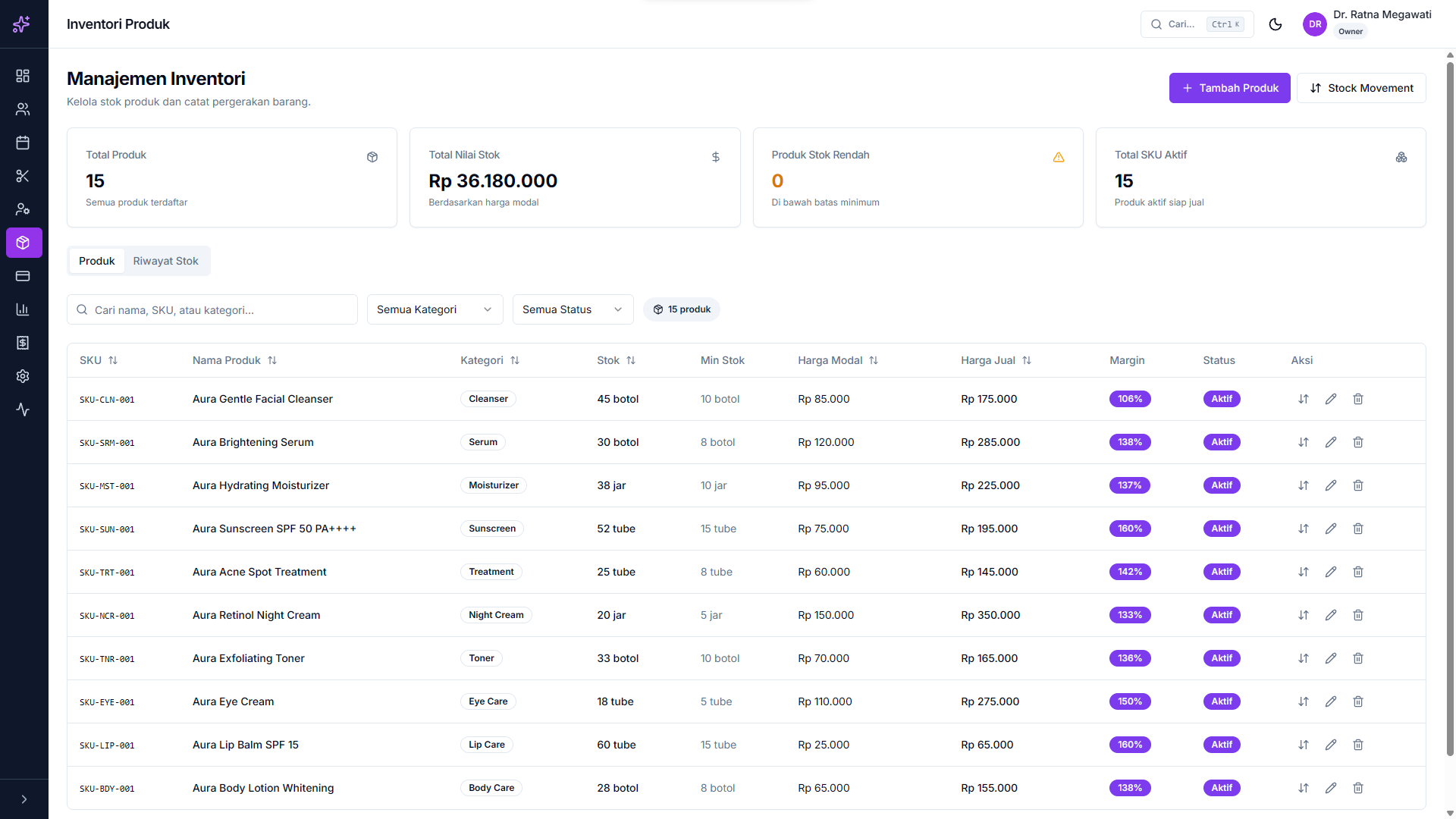Expand the sidebar with bottom chevron
This screenshot has width=1456, height=819.
24,799
